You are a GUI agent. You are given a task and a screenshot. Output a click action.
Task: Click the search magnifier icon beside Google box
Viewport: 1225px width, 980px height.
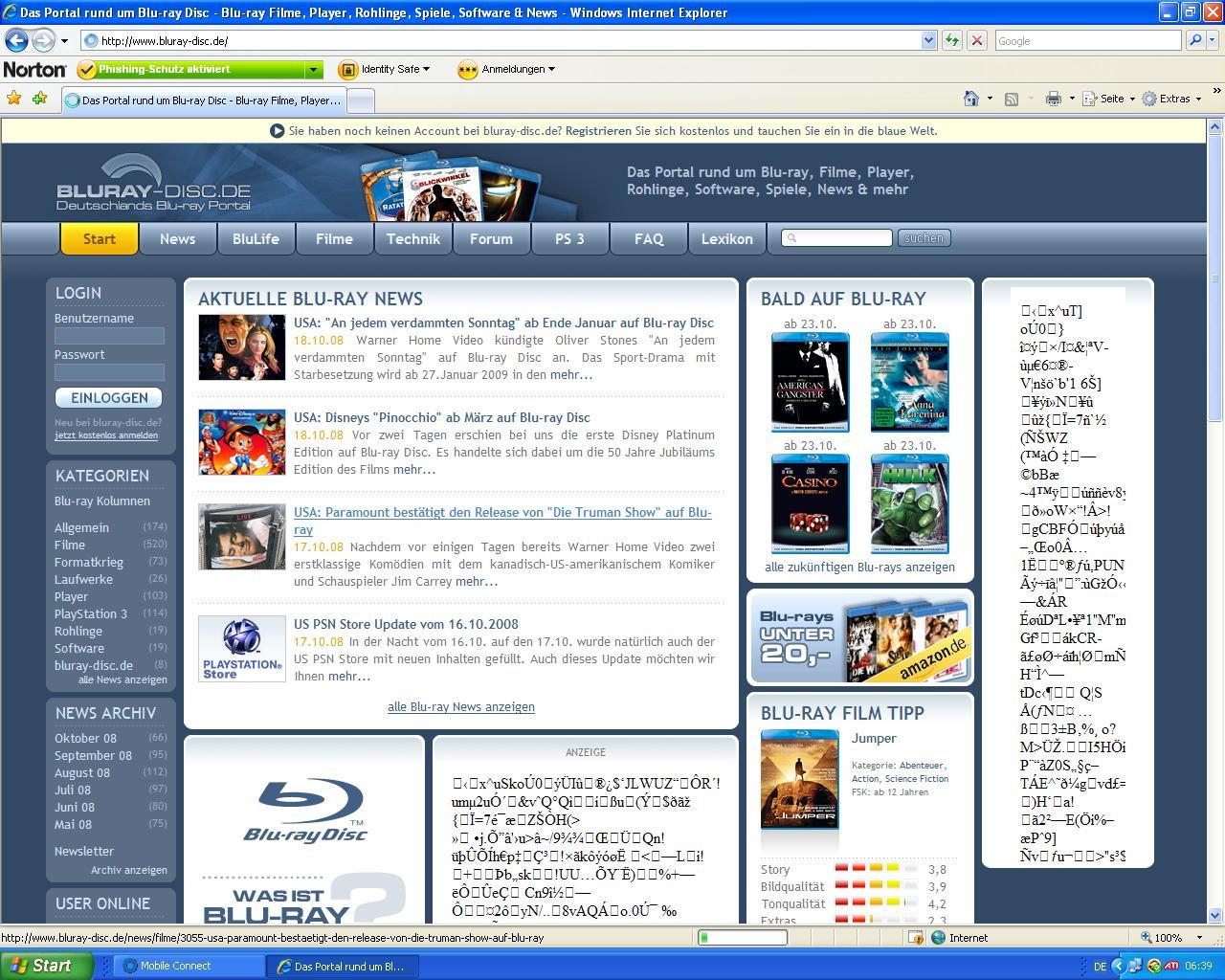click(1194, 40)
